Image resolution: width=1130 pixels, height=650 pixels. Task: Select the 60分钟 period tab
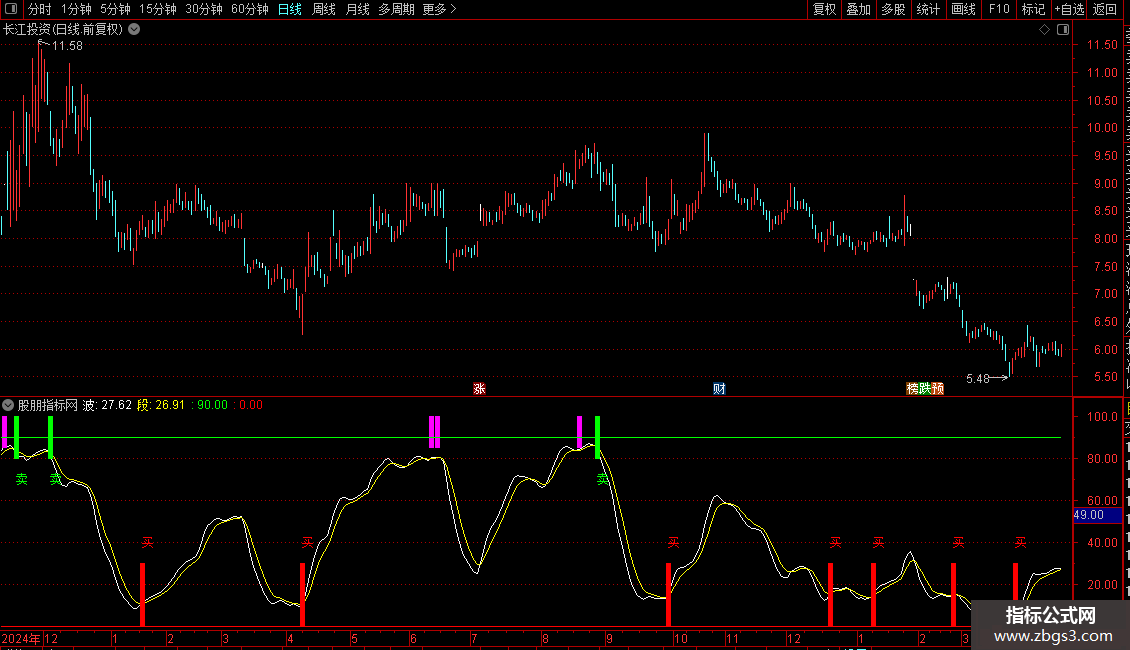click(x=249, y=9)
